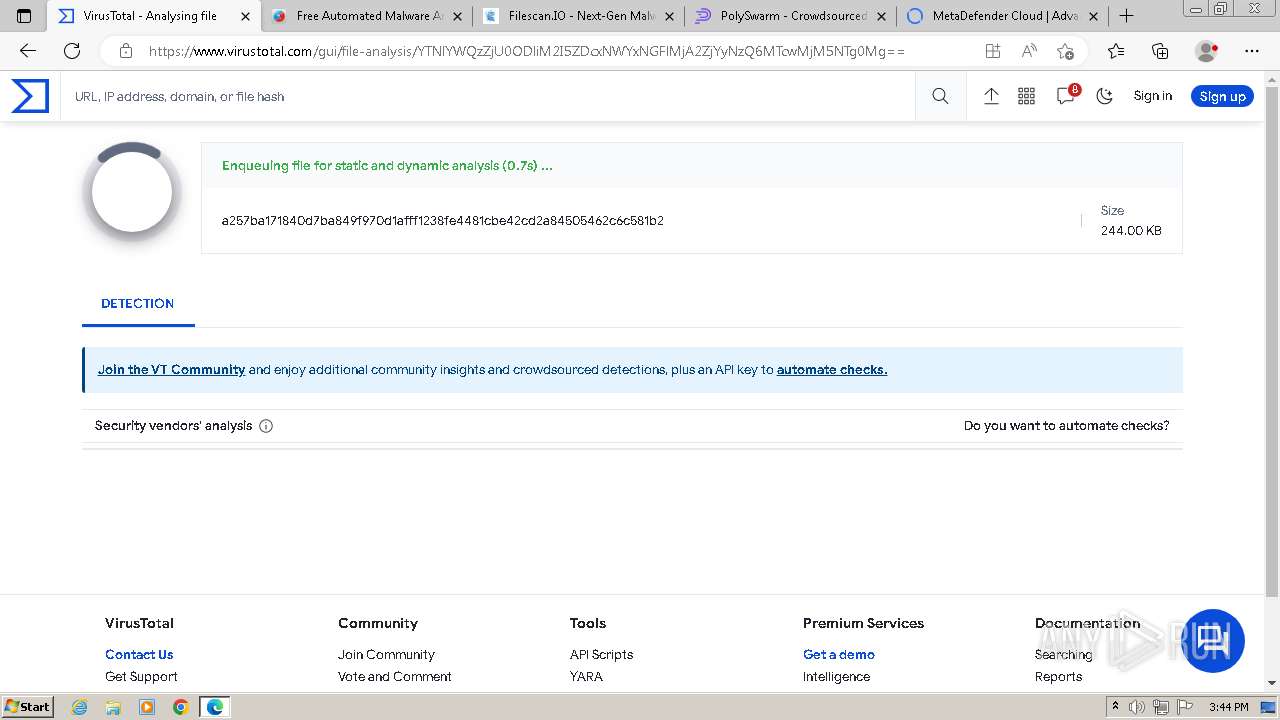Click the browser apps/extensions icon in address bar
Viewport: 1280px width, 720px height.
[x=992, y=51]
